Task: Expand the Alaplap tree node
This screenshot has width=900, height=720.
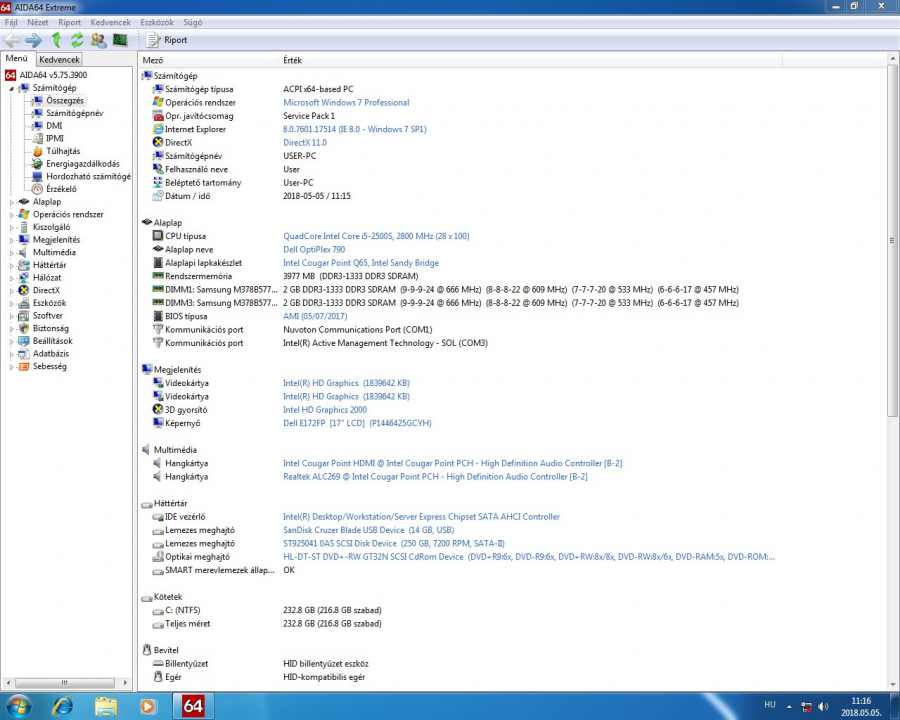Action: pos(11,202)
